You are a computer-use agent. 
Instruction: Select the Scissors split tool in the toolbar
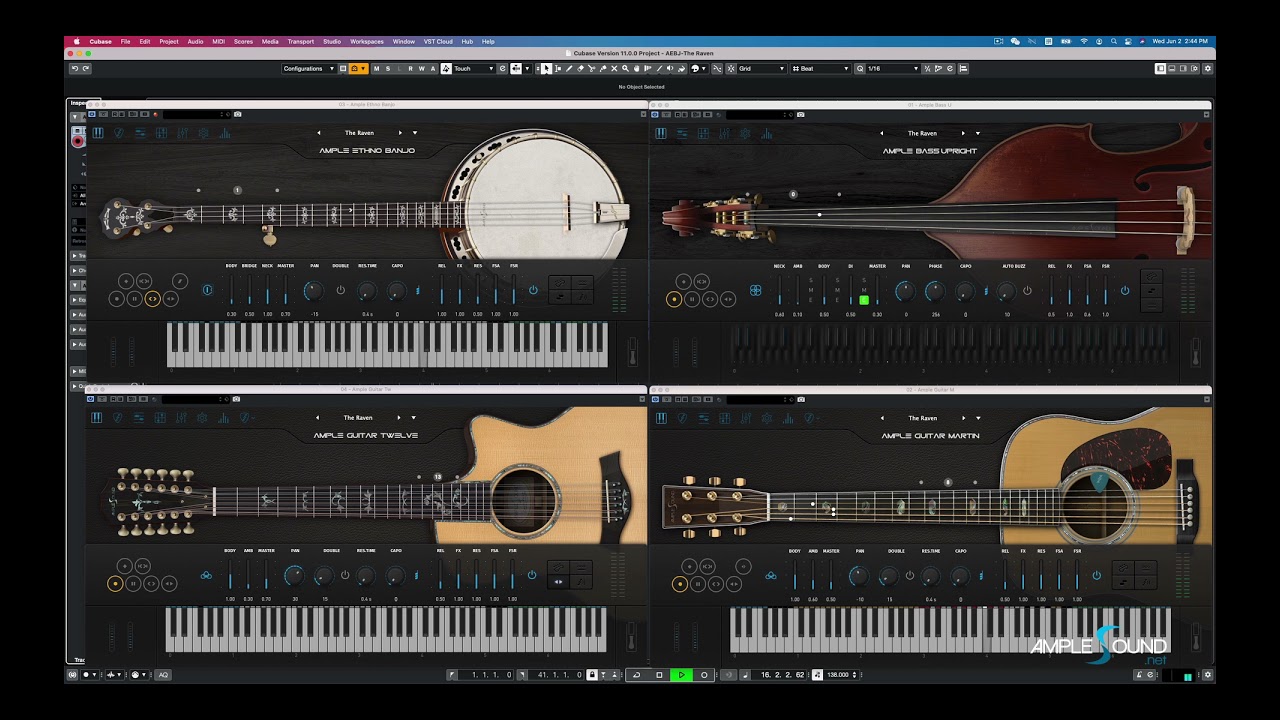coord(592,68)
